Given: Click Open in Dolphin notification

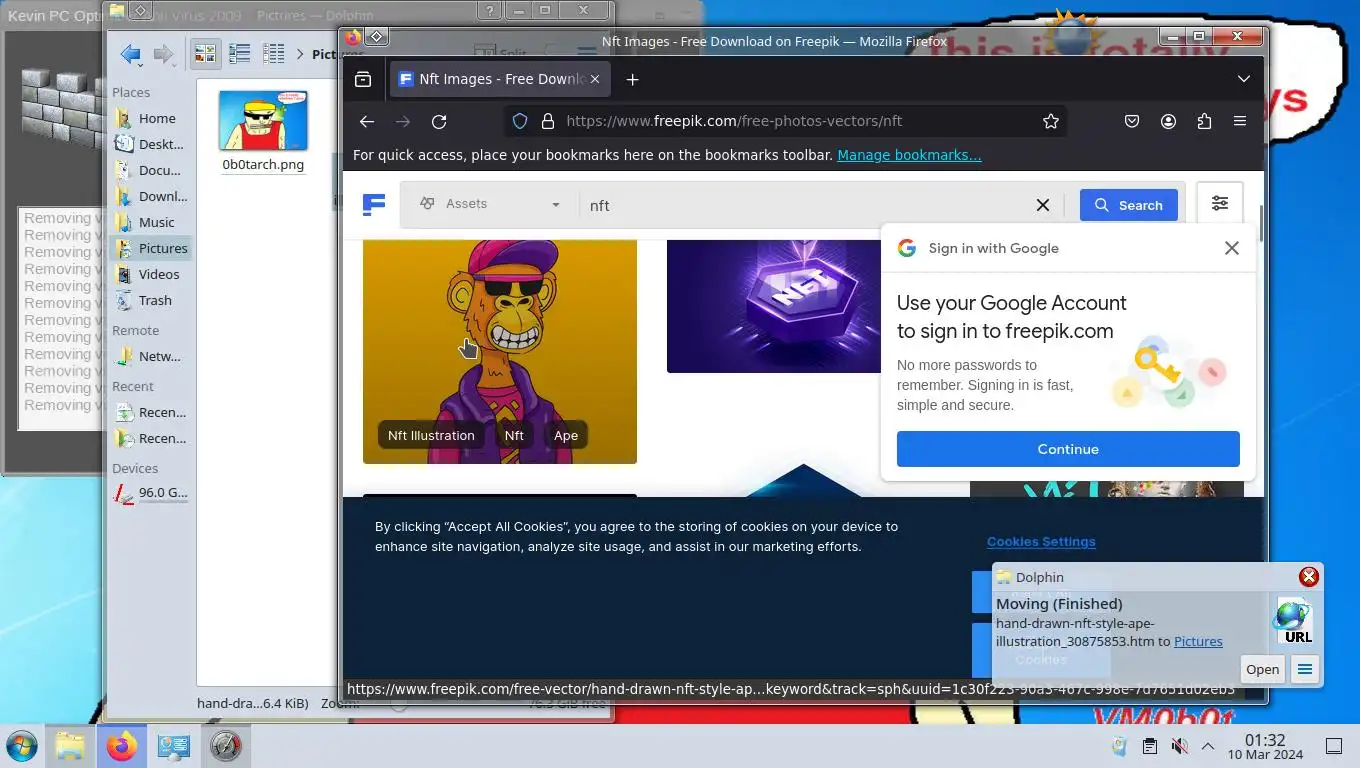Looking at the screenshot, I should coord(1262,670).
